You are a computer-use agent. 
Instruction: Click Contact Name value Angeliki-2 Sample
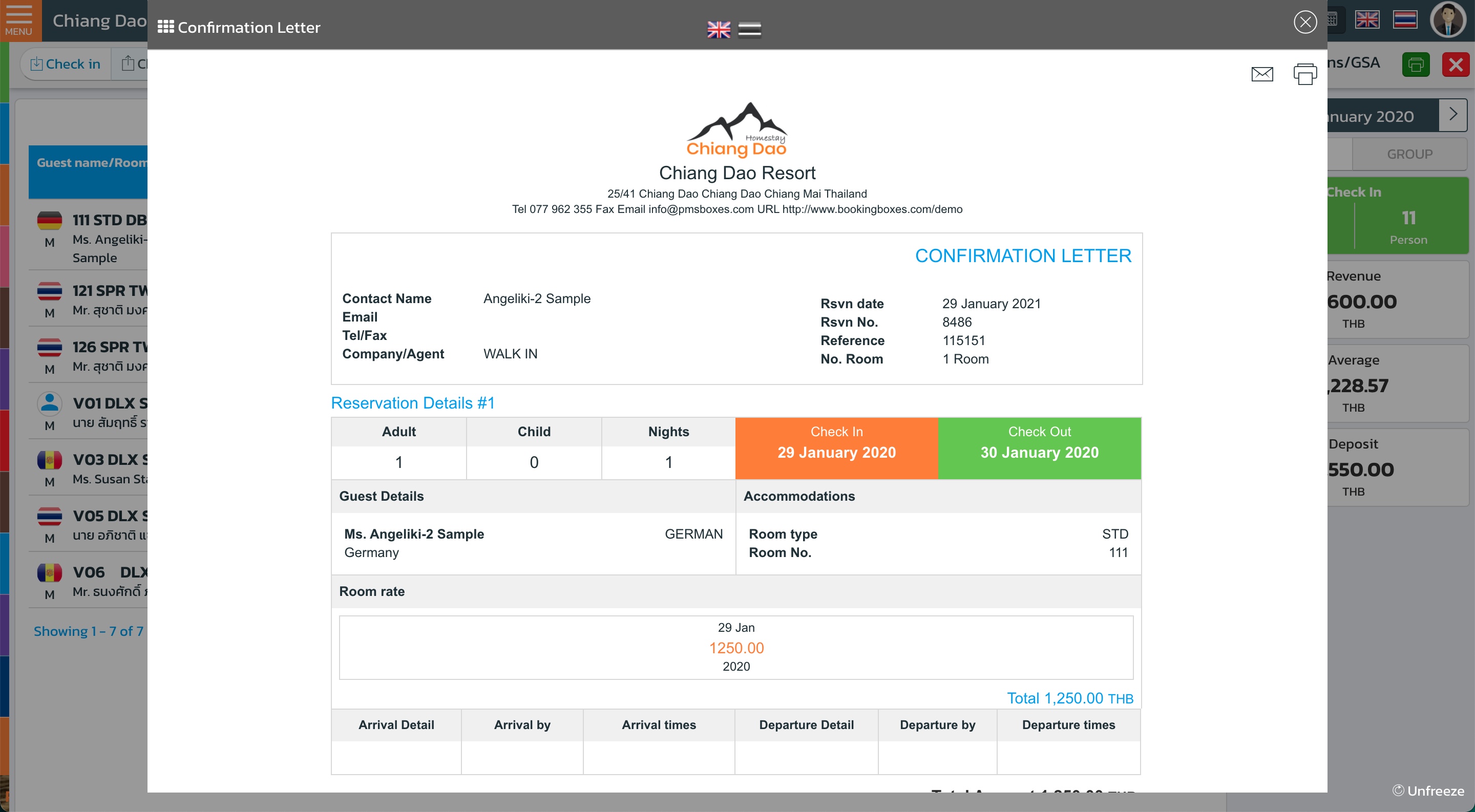pyautogui.click(x=537, y=298)
